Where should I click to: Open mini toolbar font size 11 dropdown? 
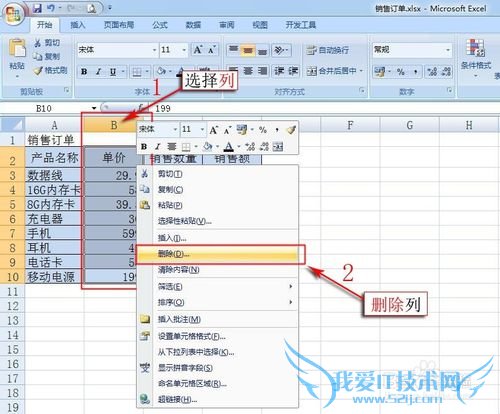(202, 130)
